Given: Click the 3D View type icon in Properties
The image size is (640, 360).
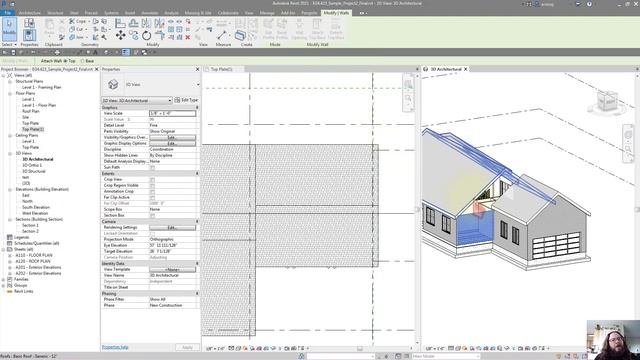Looking at the screenshot, I should [x=113, y=84].
